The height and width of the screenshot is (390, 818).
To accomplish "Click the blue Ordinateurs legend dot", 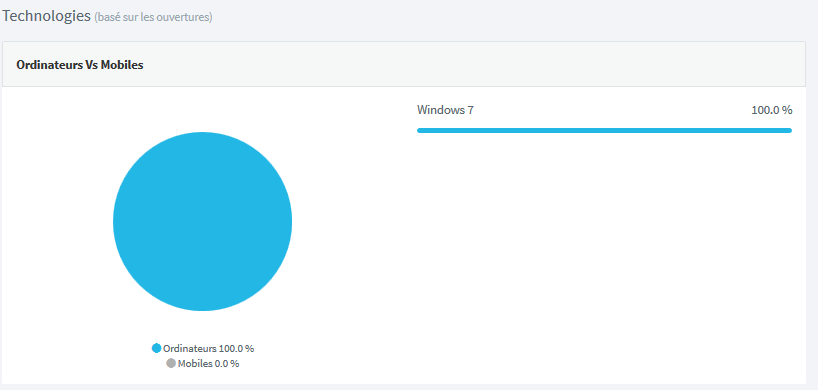I will click(x=156, y=348).
